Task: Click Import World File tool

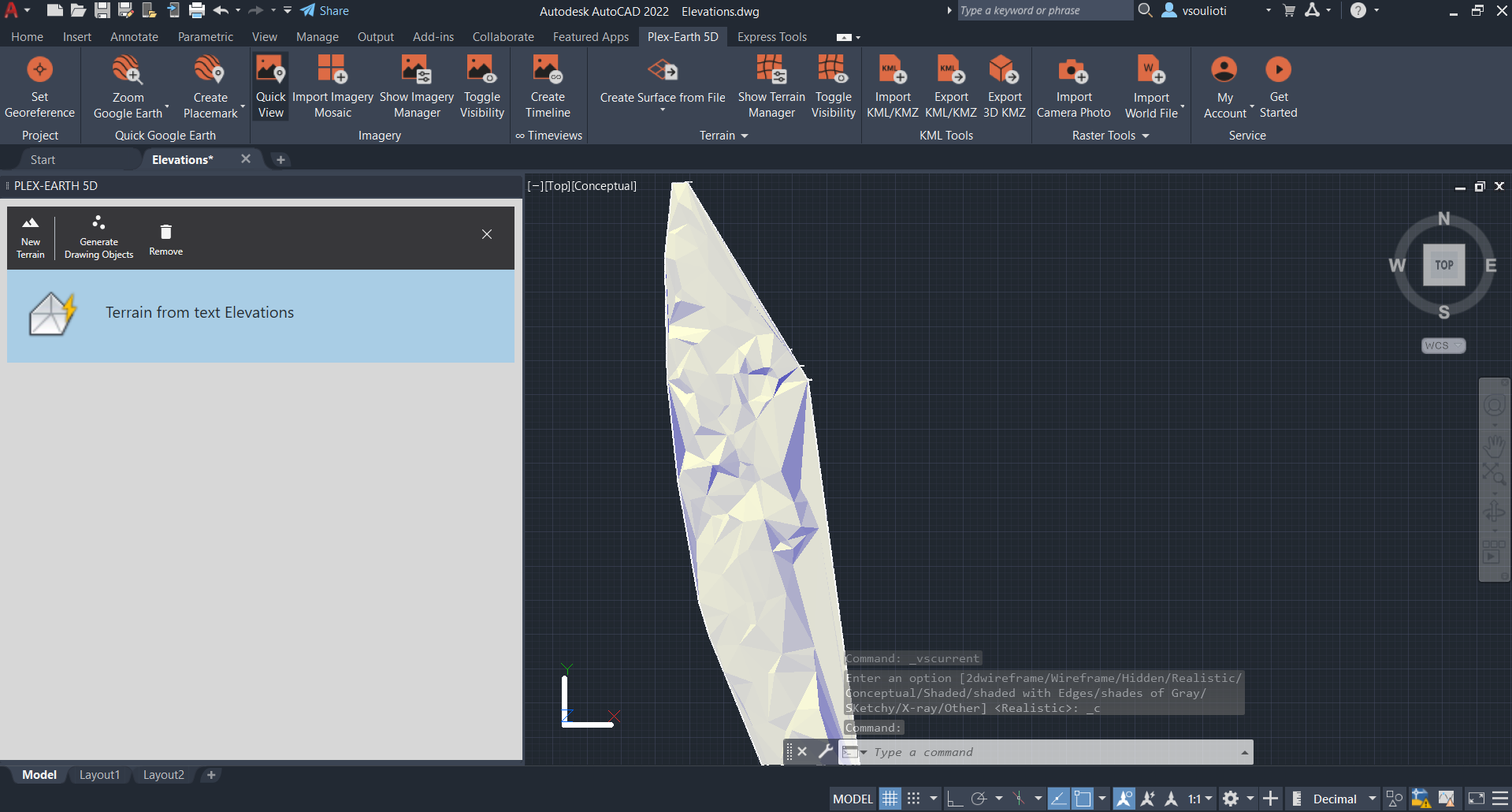Action: point(1151,87)
